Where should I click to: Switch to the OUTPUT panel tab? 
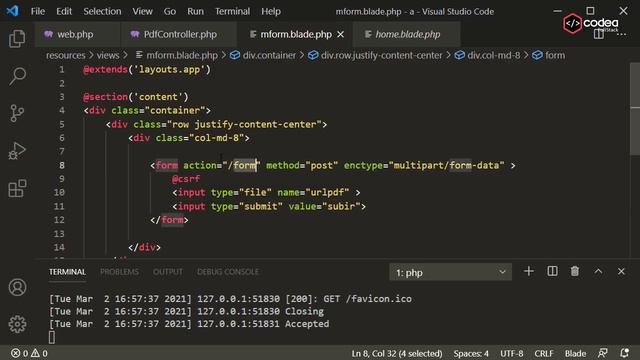tap(168, 272)
